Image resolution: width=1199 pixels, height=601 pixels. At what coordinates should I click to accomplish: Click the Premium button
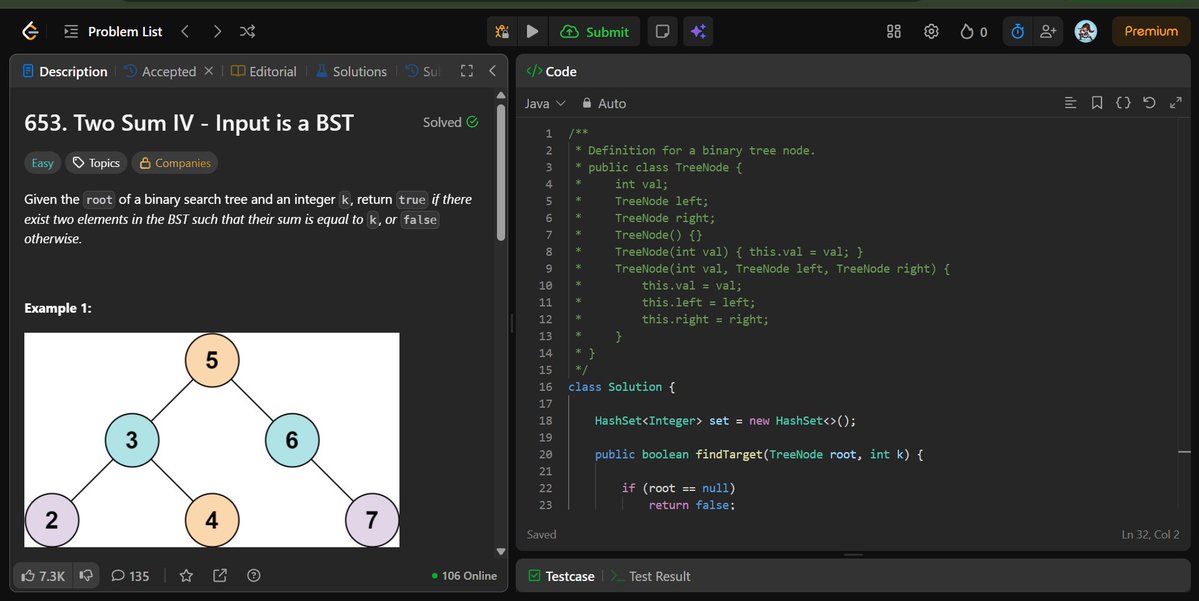coord(1151,31)
